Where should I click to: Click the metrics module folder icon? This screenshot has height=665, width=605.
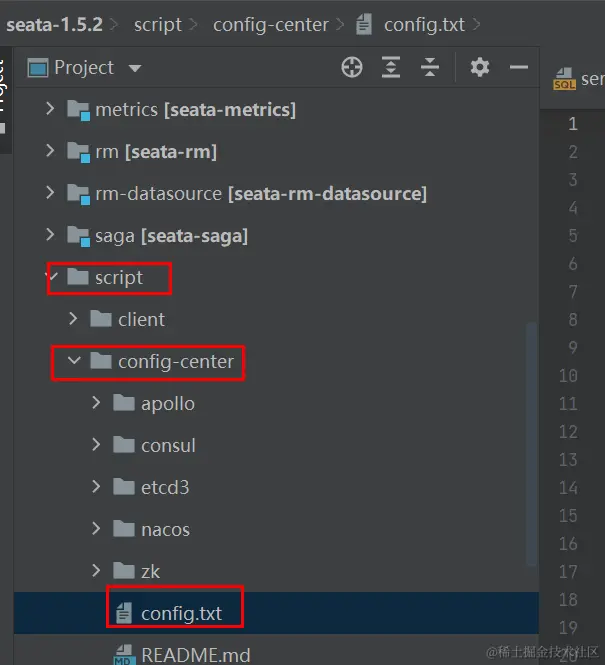point(78,110)
